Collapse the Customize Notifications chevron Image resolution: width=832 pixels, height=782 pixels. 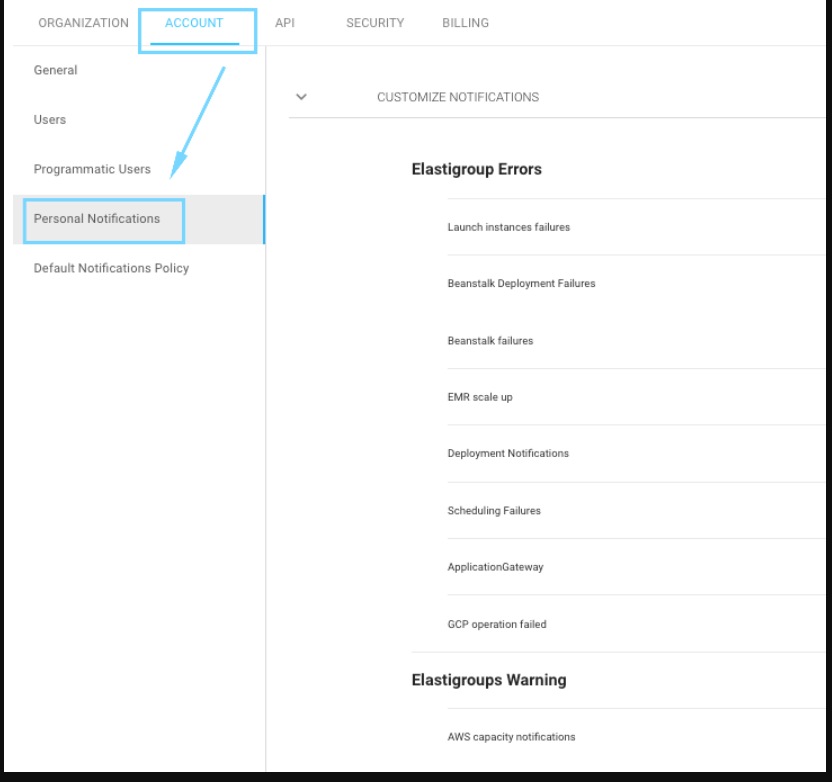[301, 97]
